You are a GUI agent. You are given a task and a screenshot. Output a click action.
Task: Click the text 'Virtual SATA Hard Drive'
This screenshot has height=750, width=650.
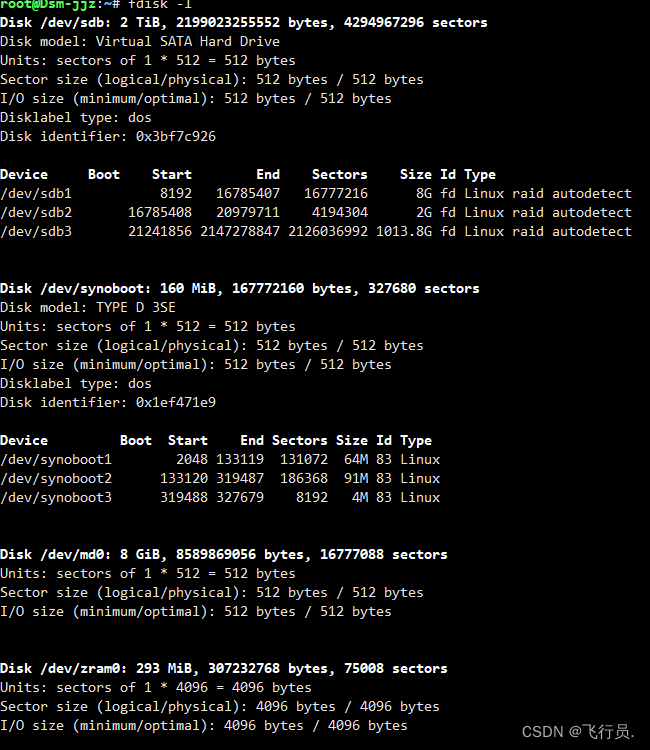[187, 42]
